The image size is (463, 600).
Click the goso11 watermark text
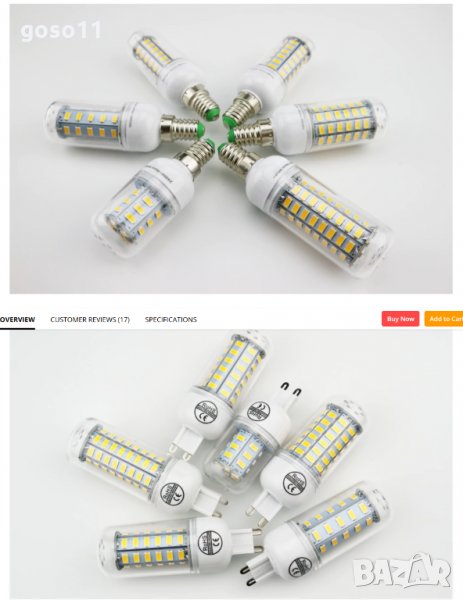click(x=61, y=31)
